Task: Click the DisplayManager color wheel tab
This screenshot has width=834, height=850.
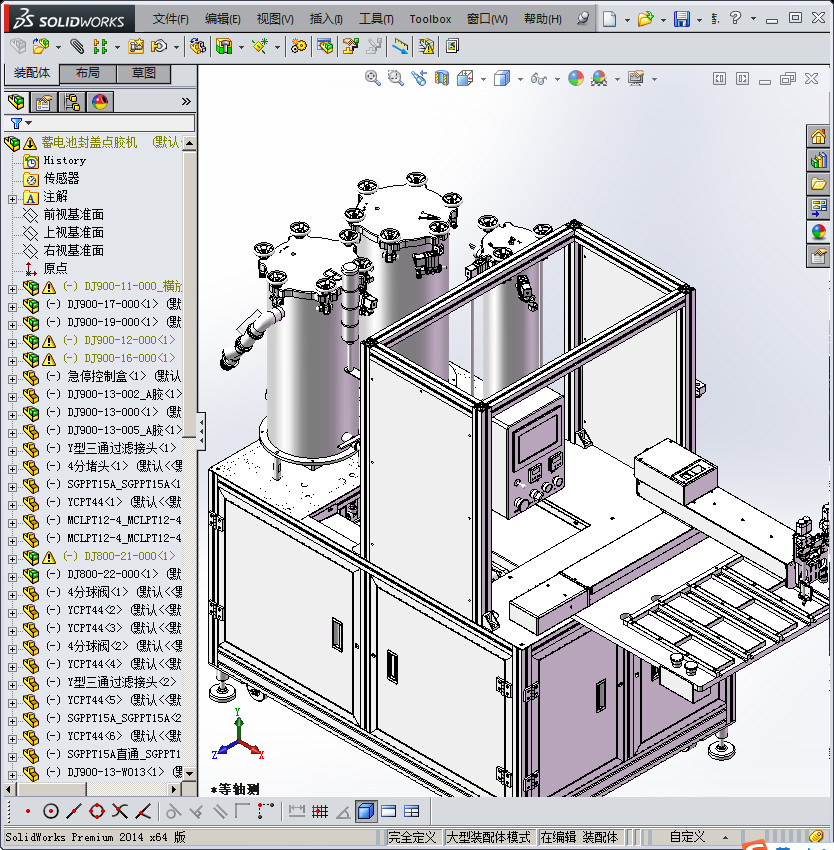Action: tap(100, 102)
